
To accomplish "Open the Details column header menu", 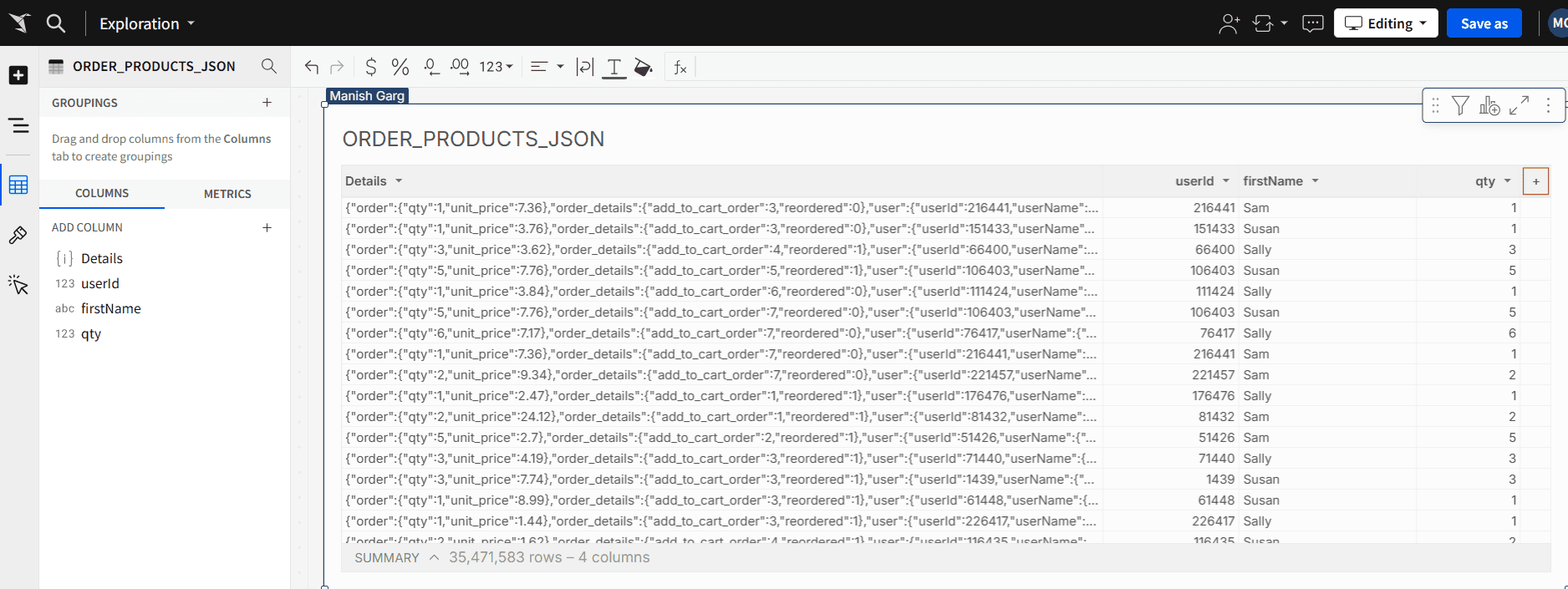I will [x=399, y=181].
